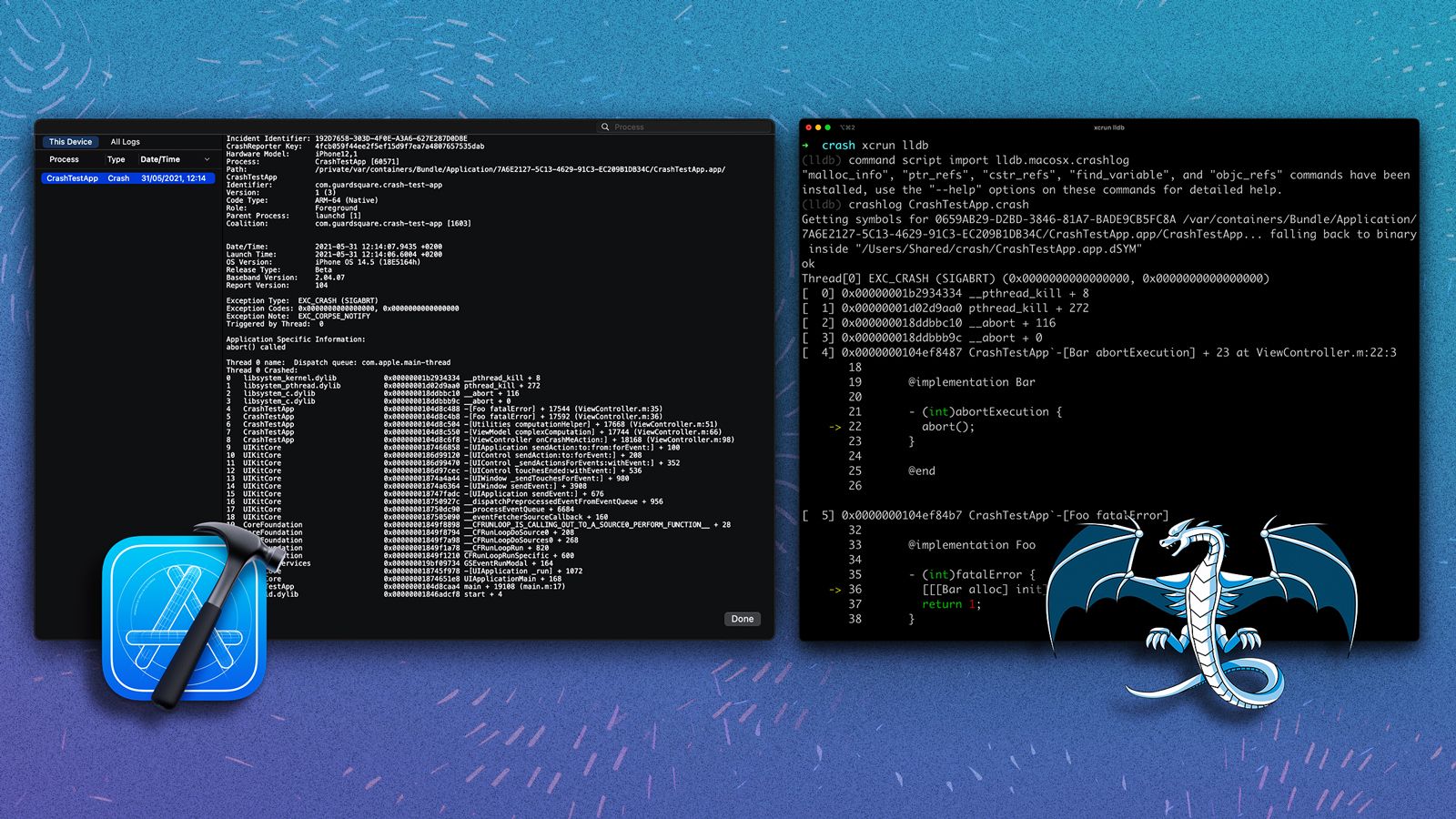Select the CrashTestApp crash log row
The image size is (1456, 819).
(x=127, y=178)
